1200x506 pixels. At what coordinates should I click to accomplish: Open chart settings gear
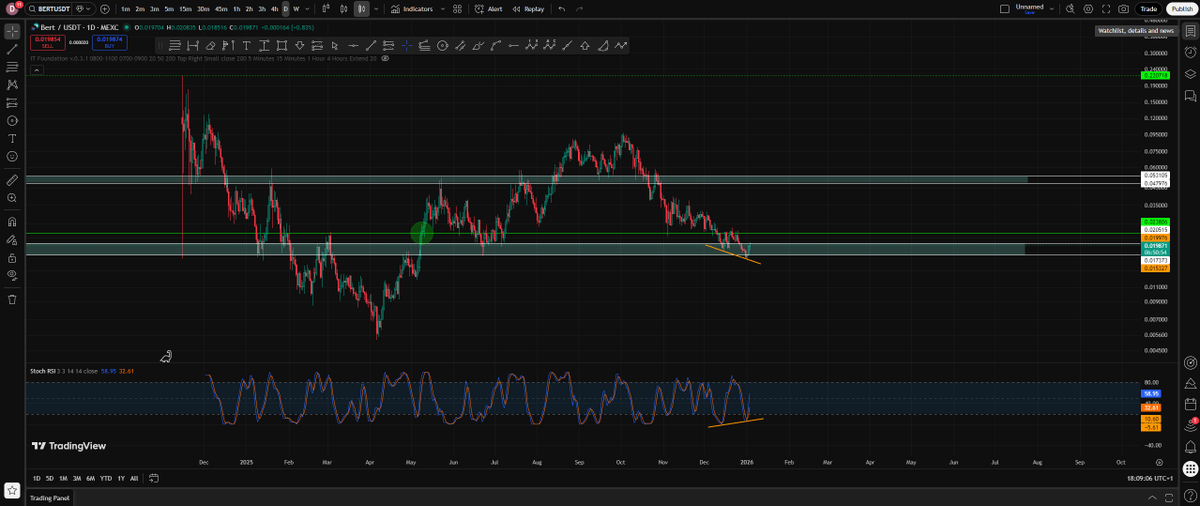pyautogui.click(x=1088, y=9)
